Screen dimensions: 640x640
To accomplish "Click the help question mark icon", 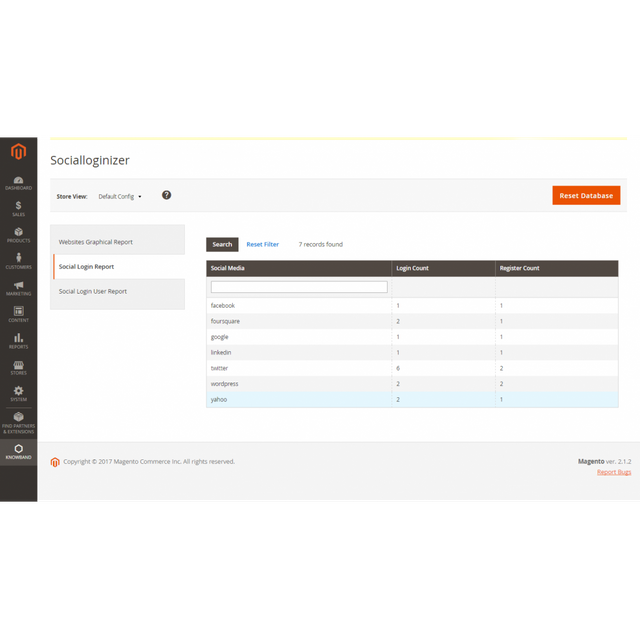I will click(167, 195).
